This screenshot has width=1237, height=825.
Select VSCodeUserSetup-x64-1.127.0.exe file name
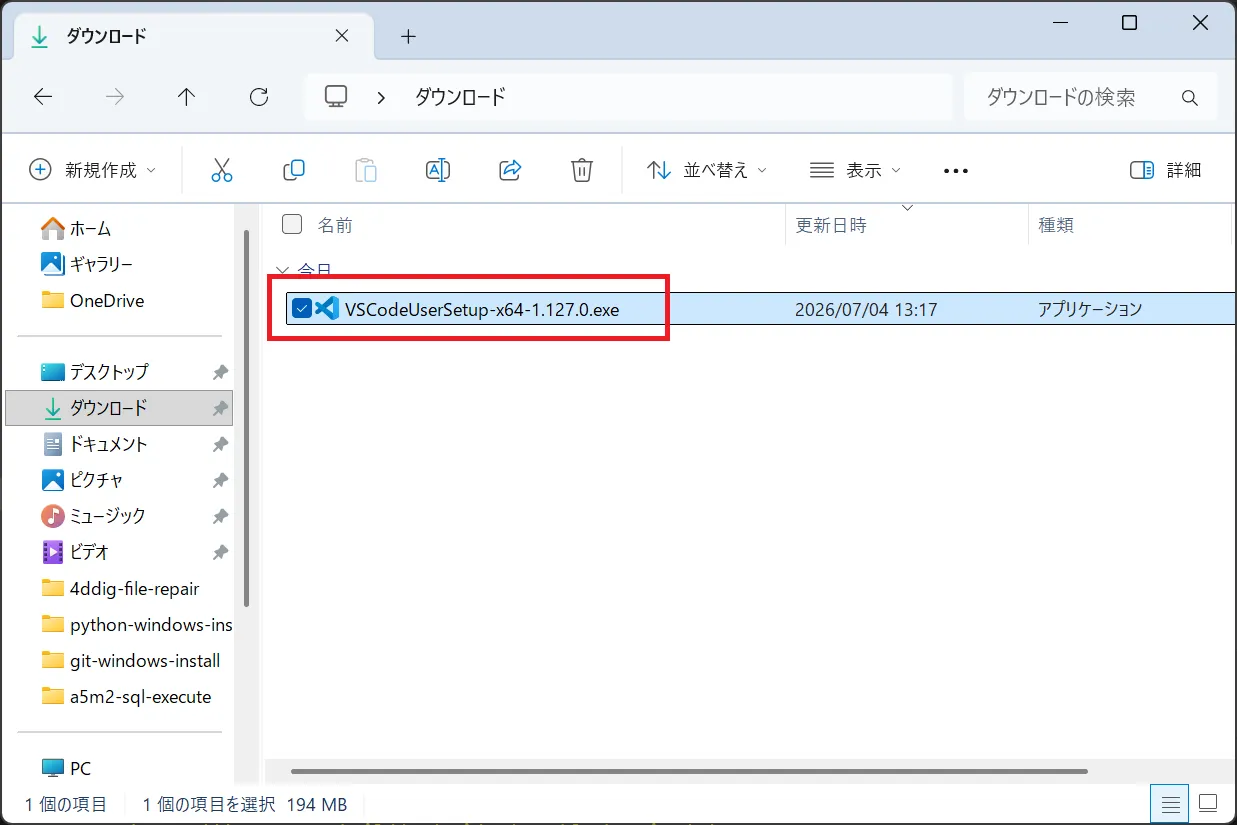pyautogui.click(x=482, y=310)
